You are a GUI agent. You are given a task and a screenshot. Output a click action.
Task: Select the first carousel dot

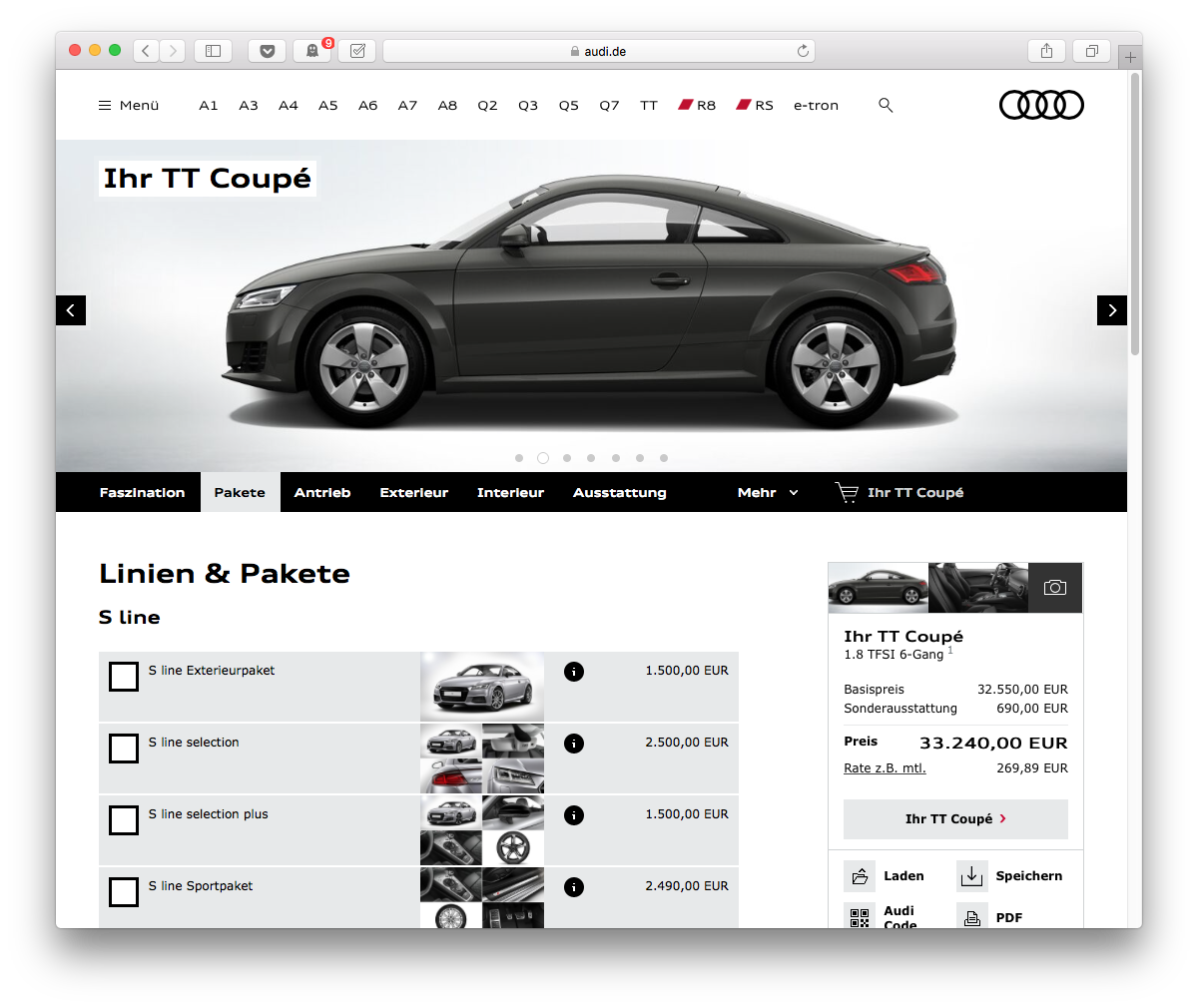(x=519, y=458)
